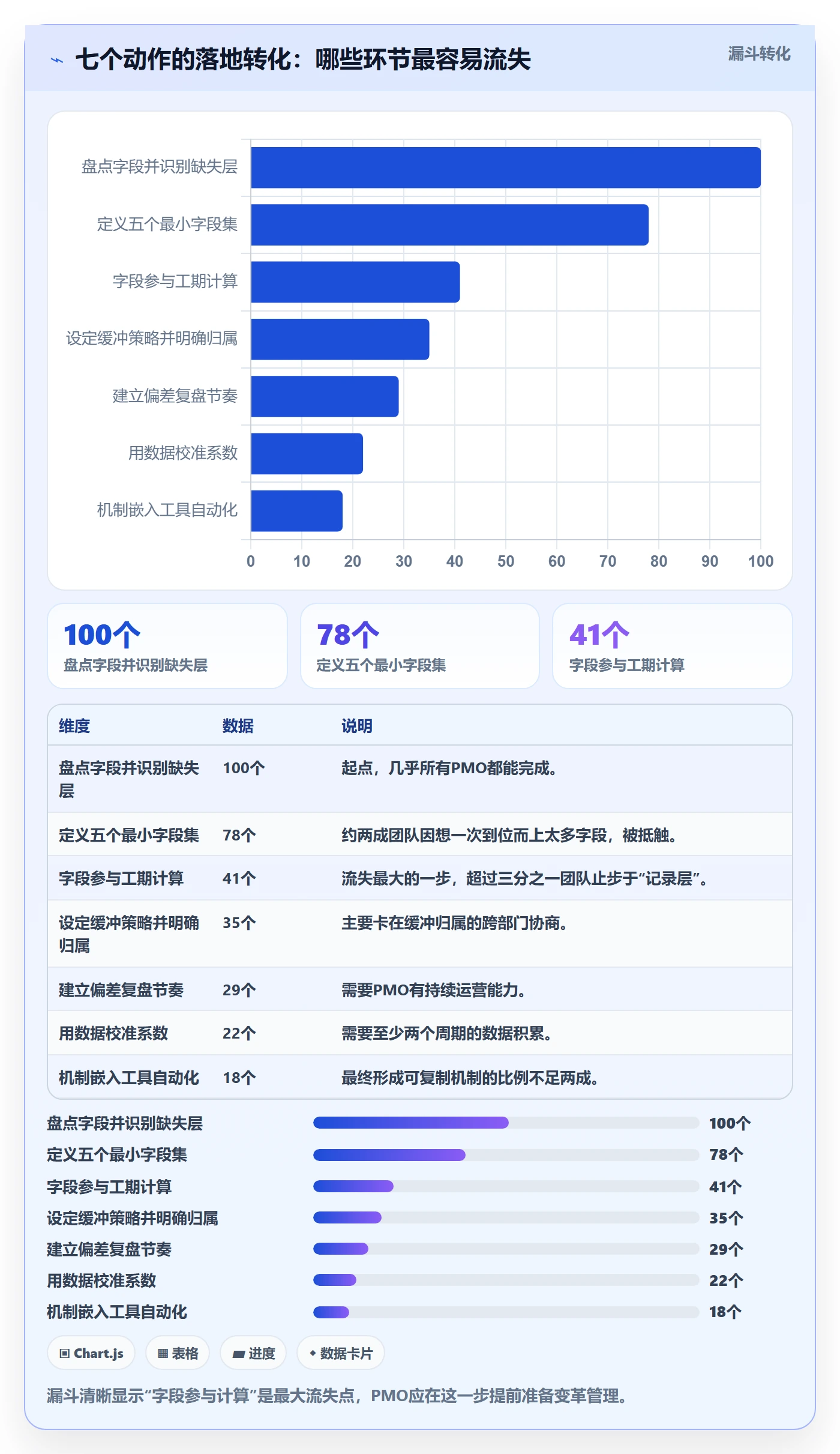The height and width of the screenshot is (1454, 840).
Task: Open the 100个 data card
Action: 167,646
